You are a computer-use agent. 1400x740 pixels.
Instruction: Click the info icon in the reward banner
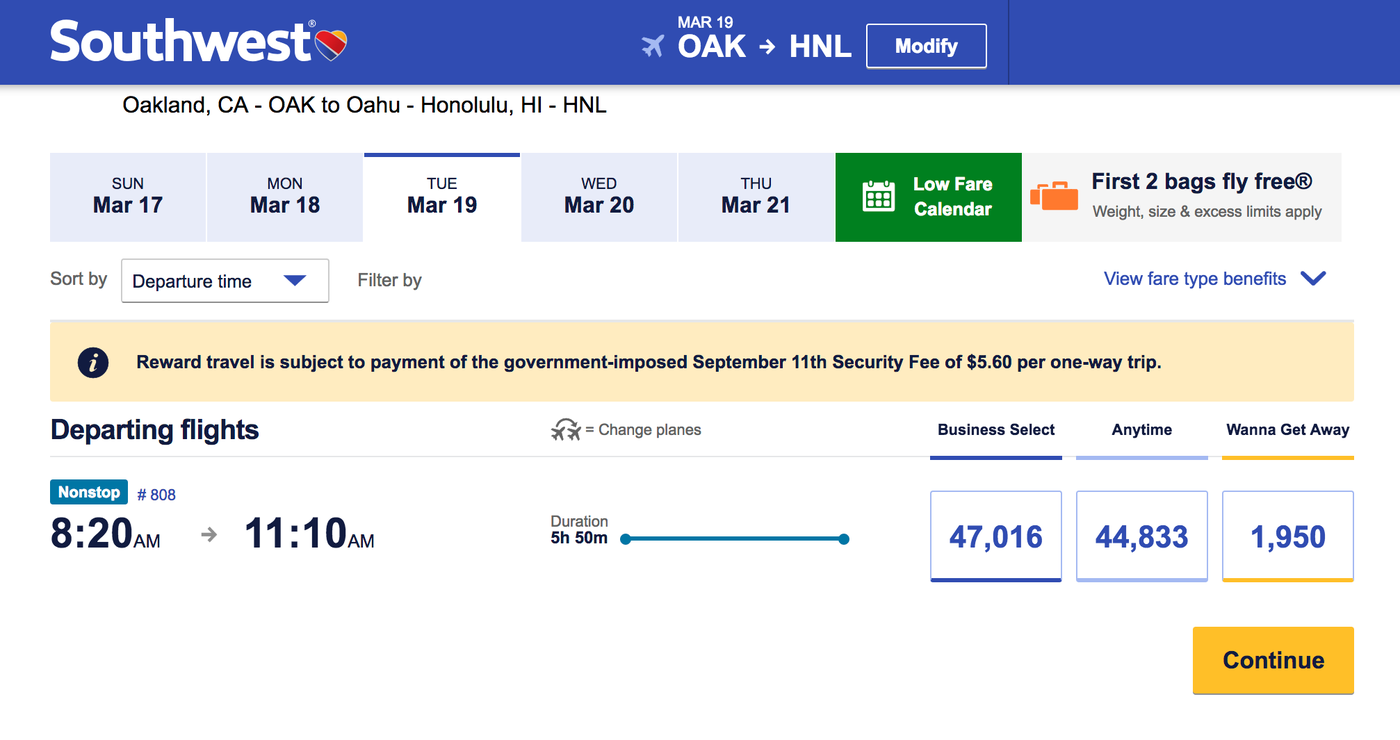coord(93,362)
